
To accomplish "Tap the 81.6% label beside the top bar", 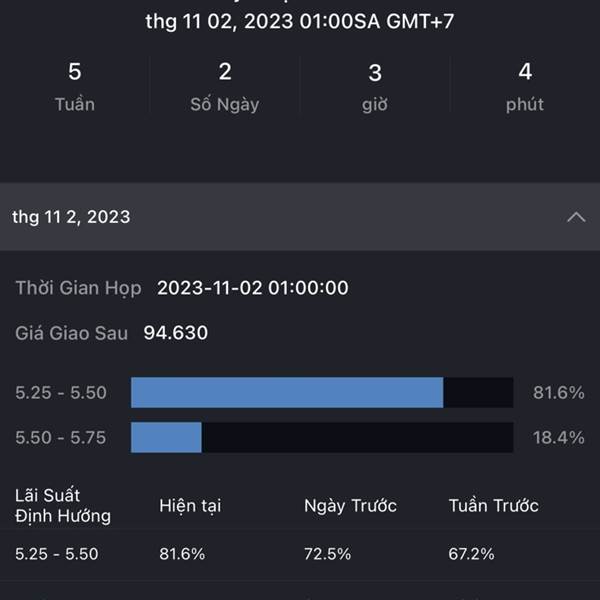I will point(558,393).
